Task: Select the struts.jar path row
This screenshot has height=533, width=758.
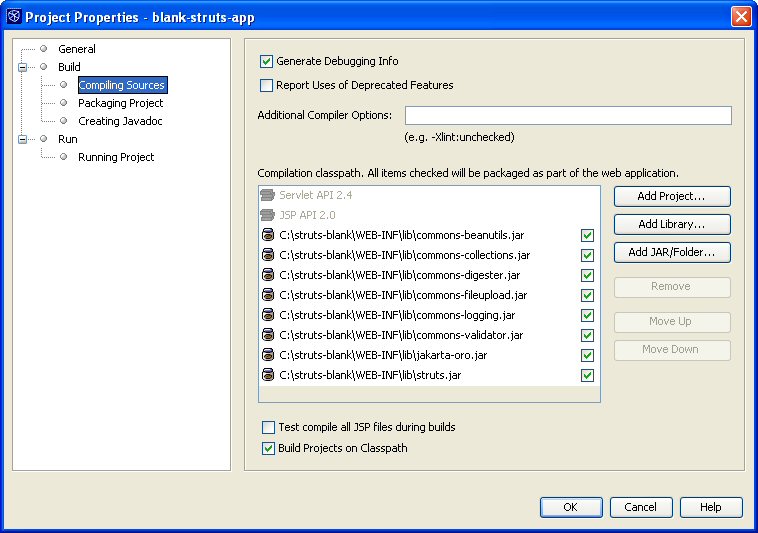Action: click(x=429, y=375)
